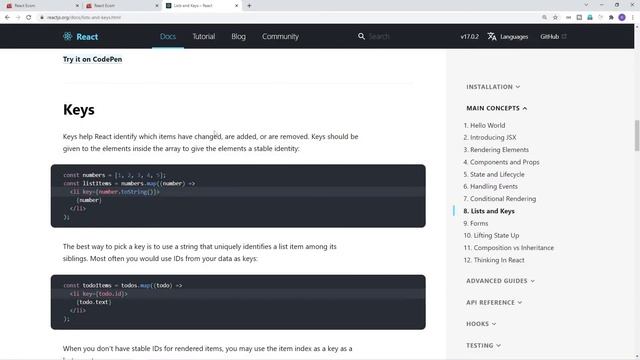This screenshot has height=360, width=640.
Task: Open the Tutorial navigation tab
Action: (x=204, y=36)
